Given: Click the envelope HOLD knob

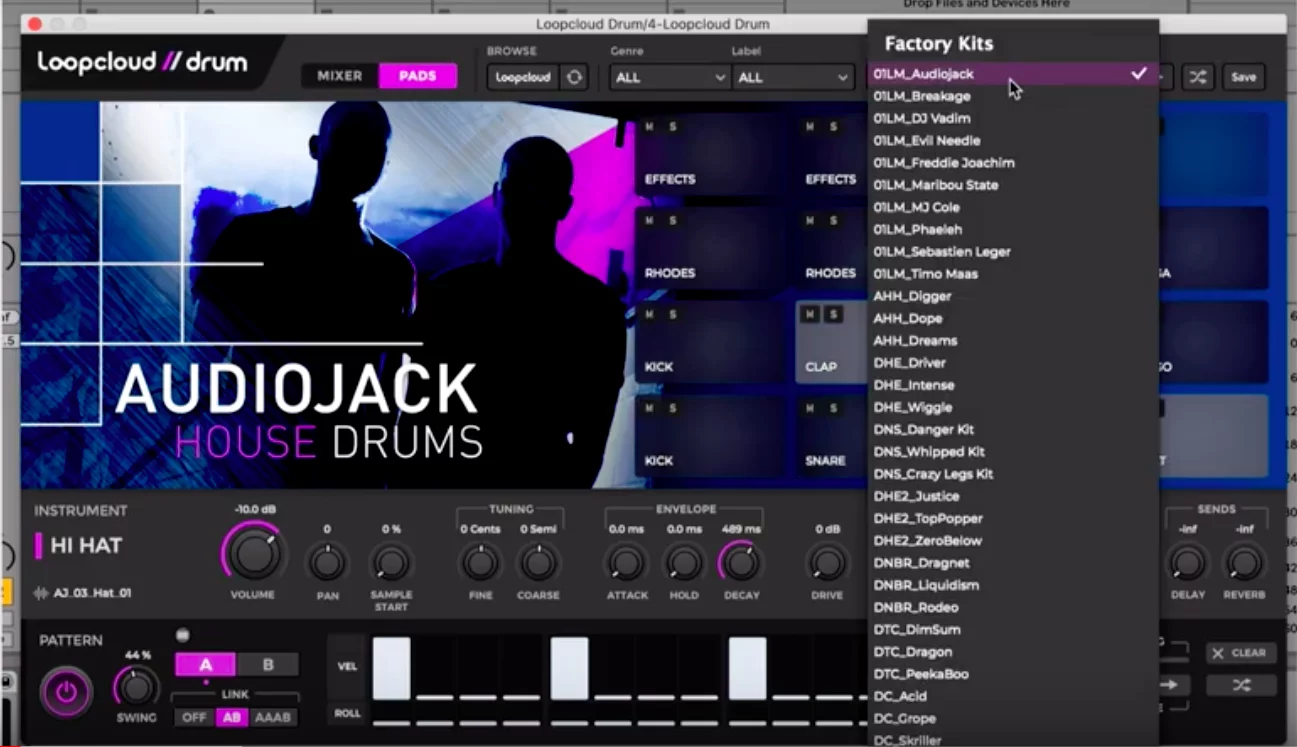Looking at the screenshot, I should point(683,563).
